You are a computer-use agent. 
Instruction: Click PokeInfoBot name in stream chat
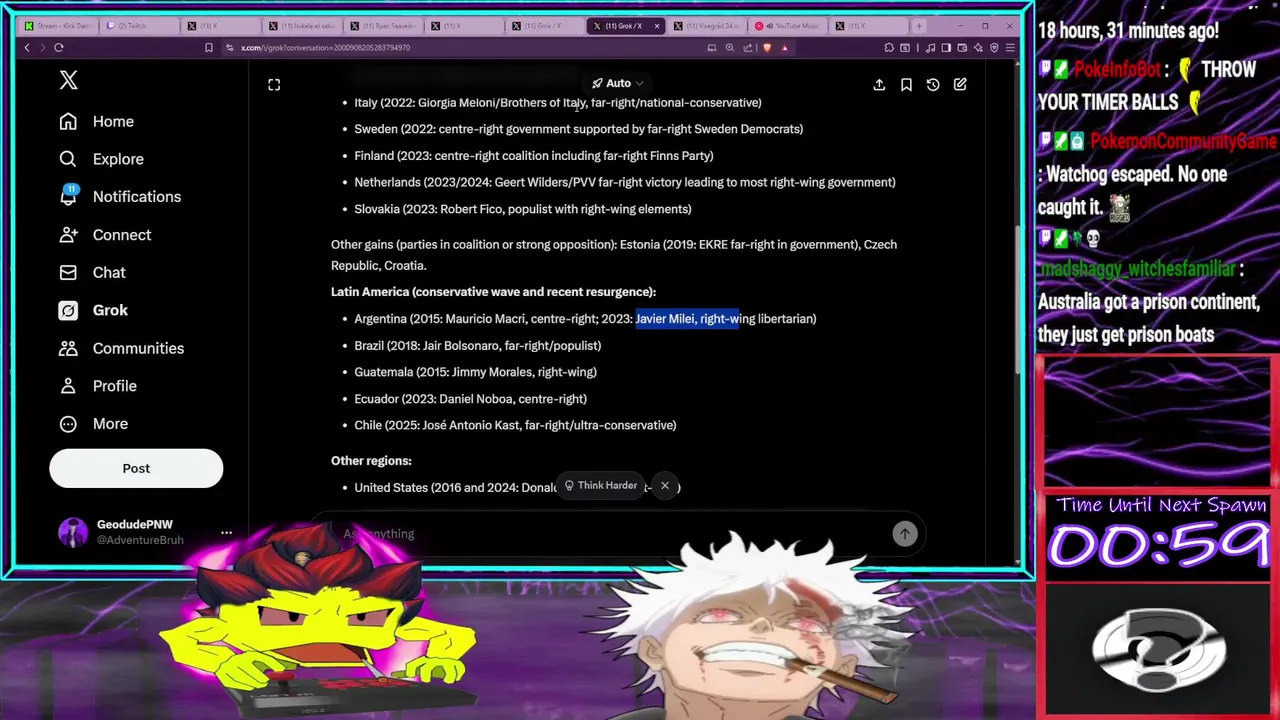click(x=1118, y=70)
